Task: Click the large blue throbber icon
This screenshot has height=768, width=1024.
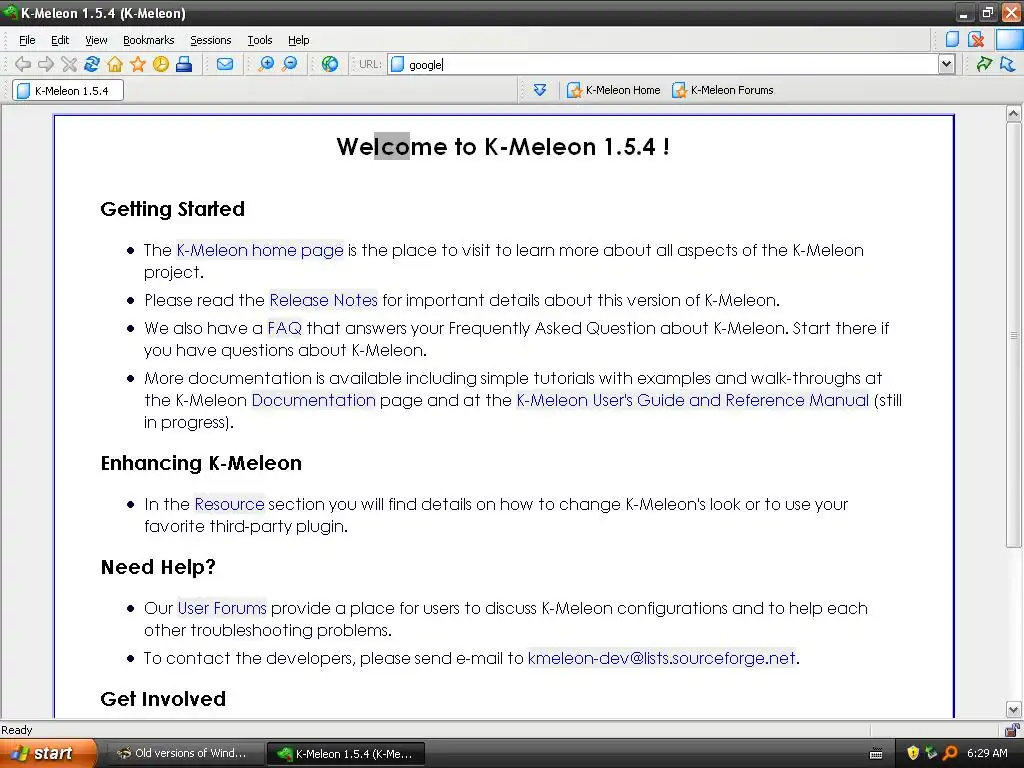Action: 1010,39
